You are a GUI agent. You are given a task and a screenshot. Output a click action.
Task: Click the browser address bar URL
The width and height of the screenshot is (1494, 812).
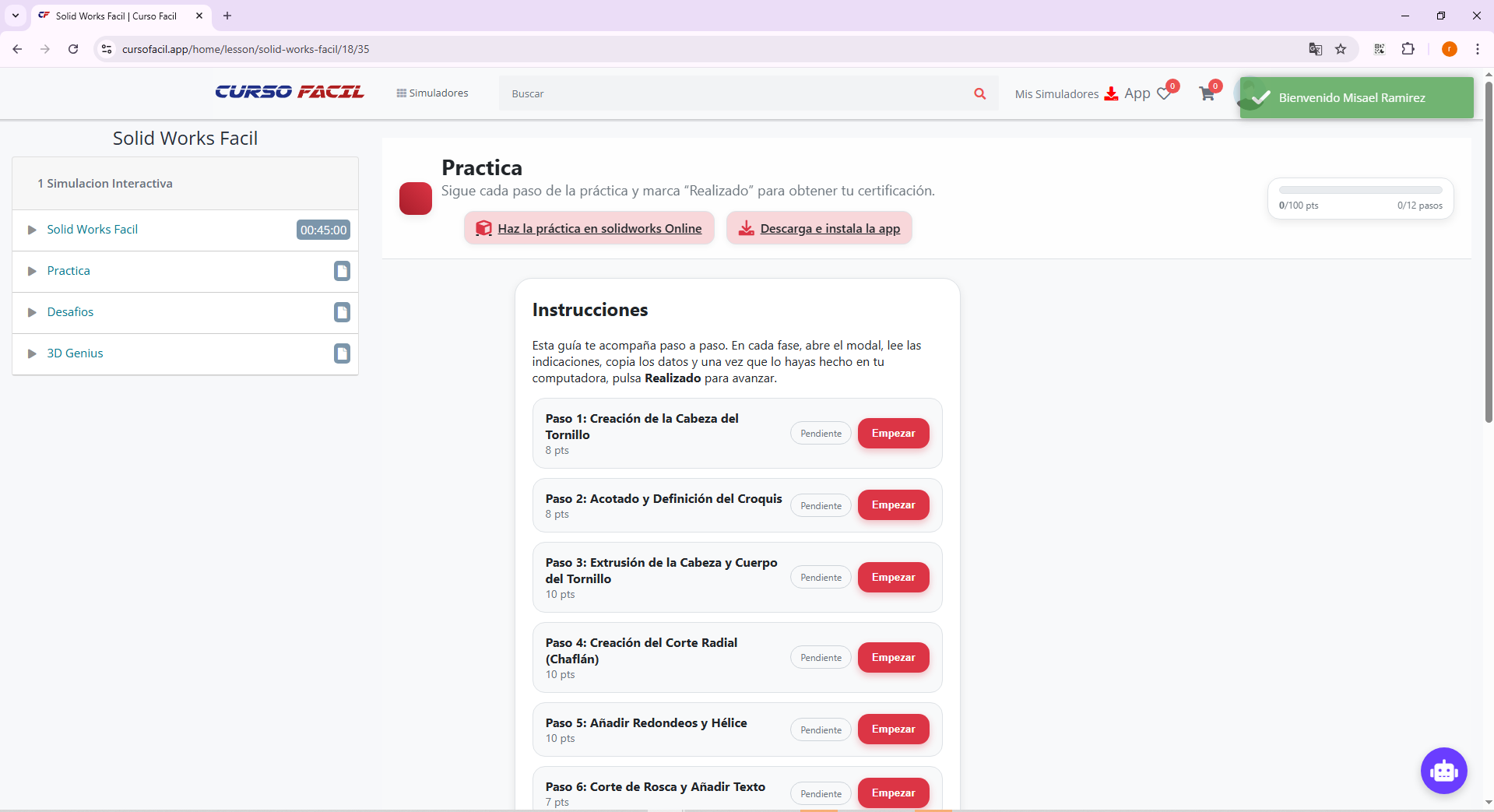(246, 49)
